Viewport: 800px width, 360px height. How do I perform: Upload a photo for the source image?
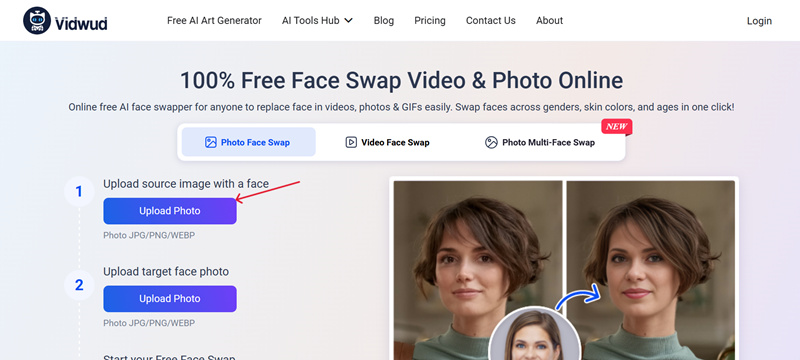click(x=170, y=211)
